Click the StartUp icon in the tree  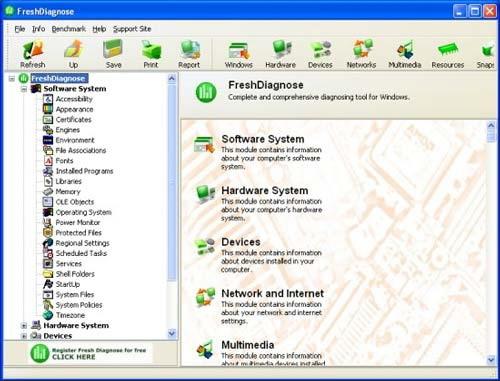(48, 284)
